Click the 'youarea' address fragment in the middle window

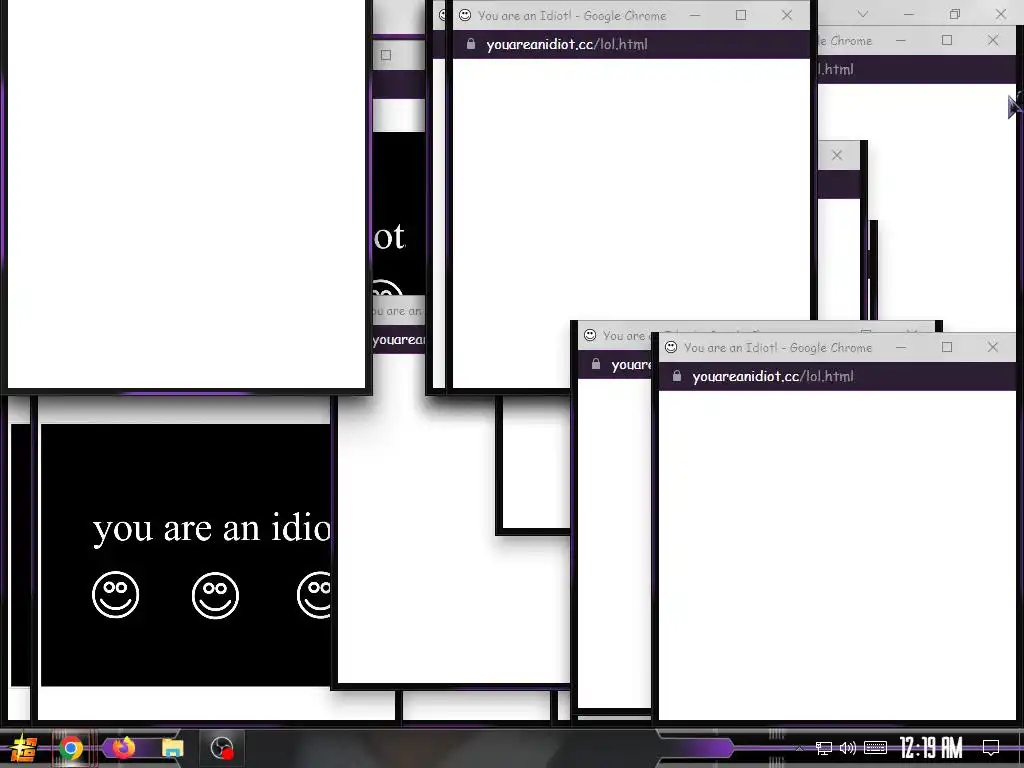point(398,340)
